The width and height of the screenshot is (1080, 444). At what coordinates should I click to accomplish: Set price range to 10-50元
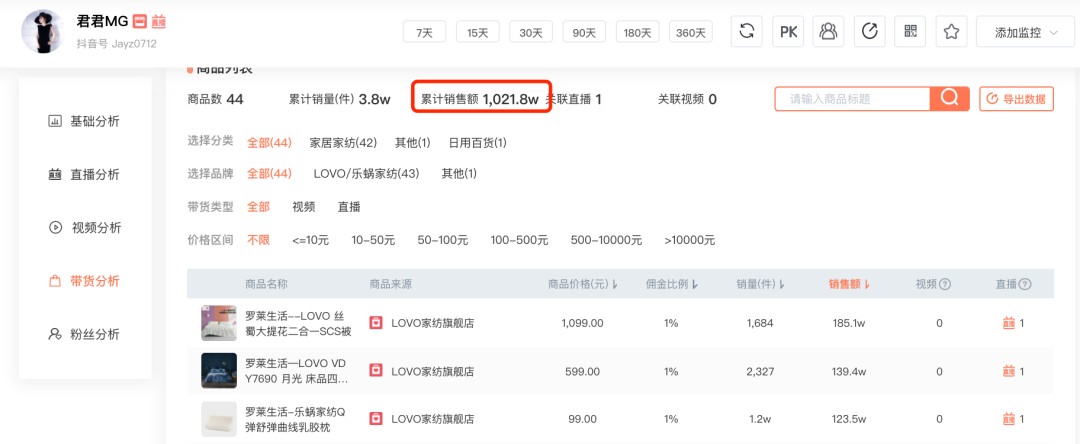(x=373, y=240)
